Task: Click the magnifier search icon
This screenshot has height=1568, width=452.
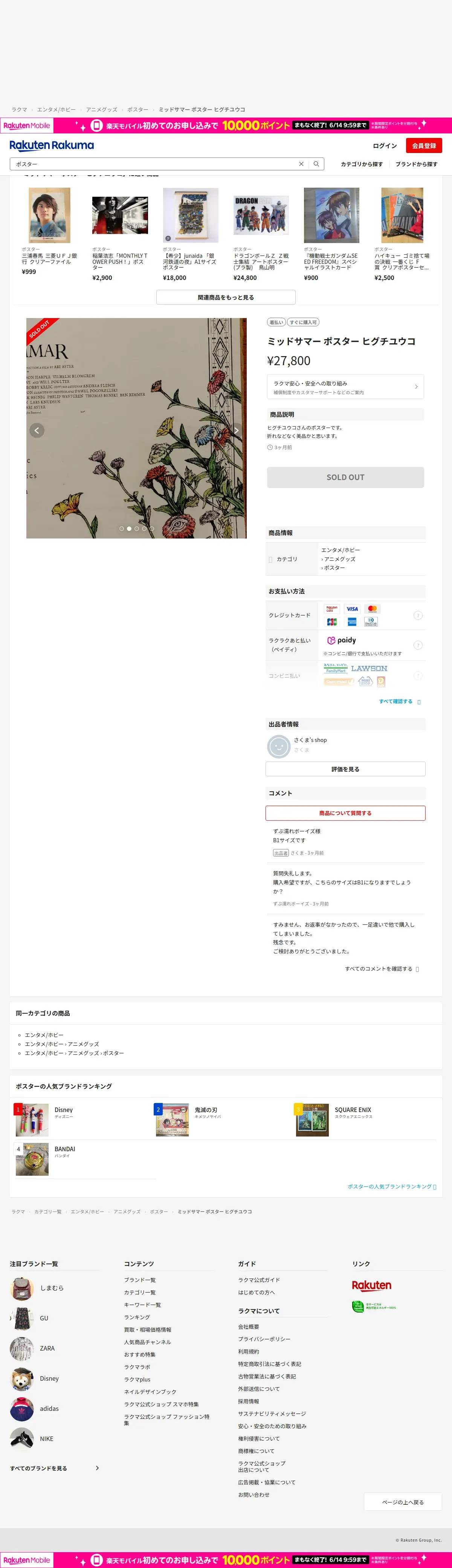Action: (x=316, y=164)
